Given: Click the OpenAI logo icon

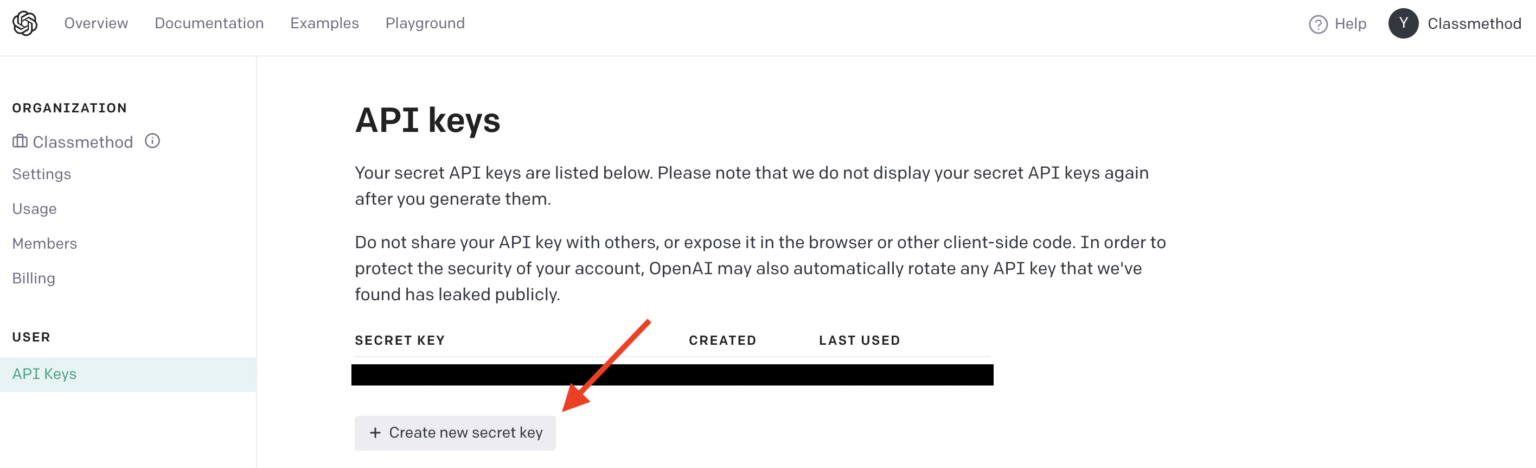Looking at the screenshot, I should [x=25, y=23].
